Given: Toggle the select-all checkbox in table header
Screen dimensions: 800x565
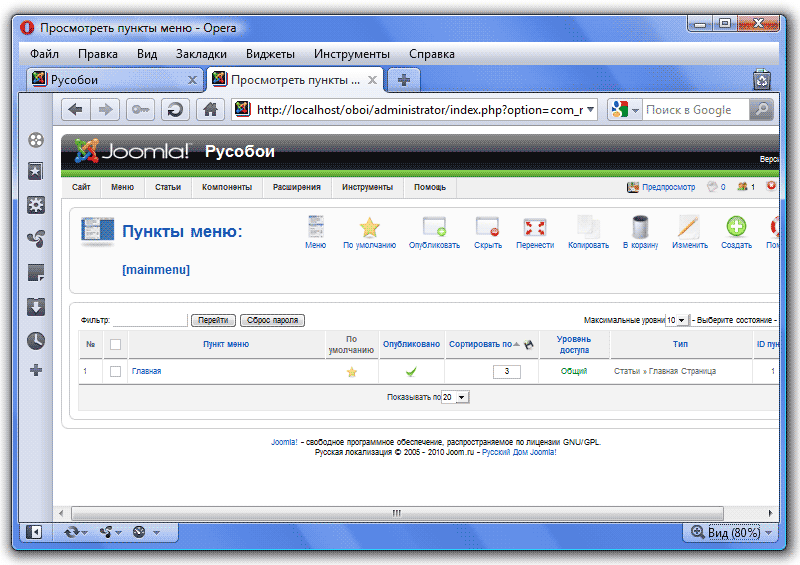Looking at the screenshot, I should point(115,344).
